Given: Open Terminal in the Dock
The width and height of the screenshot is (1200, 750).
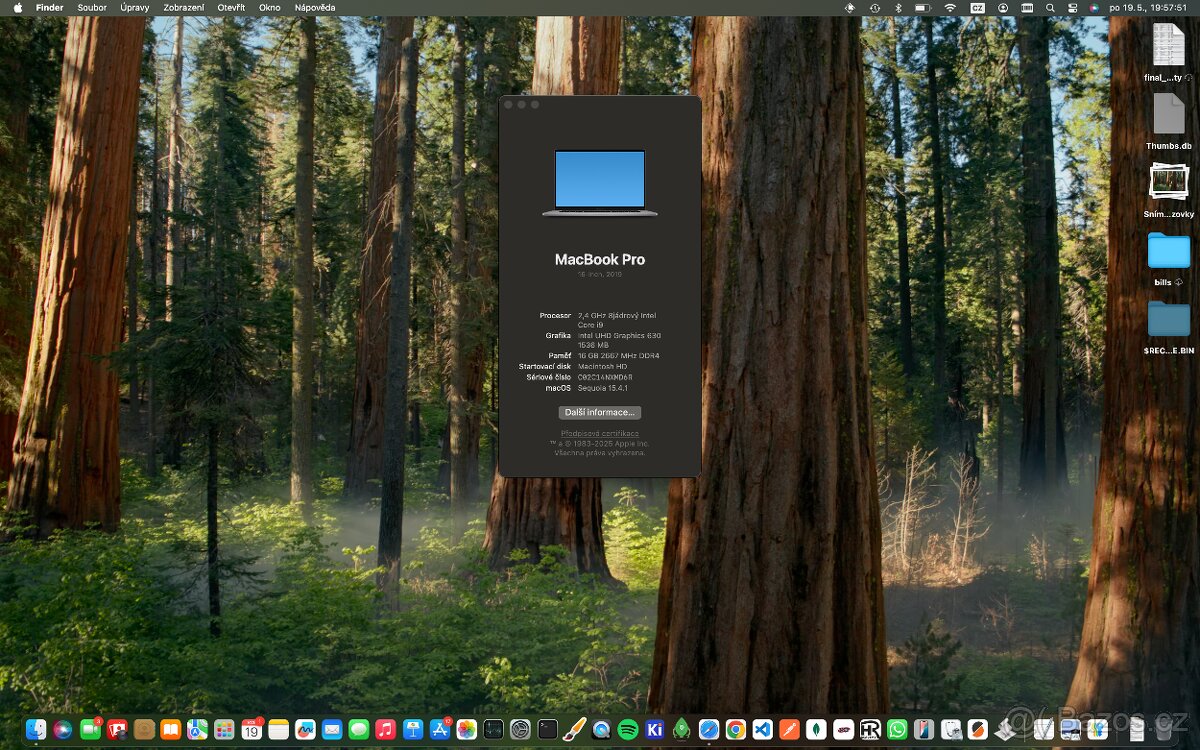Looking at the screenshot, I should tap(547, 730).
